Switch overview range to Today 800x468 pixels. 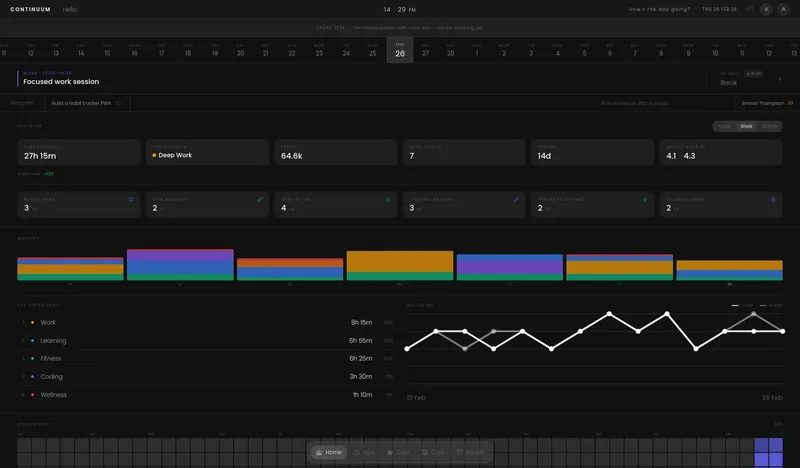tap(724, 126)
